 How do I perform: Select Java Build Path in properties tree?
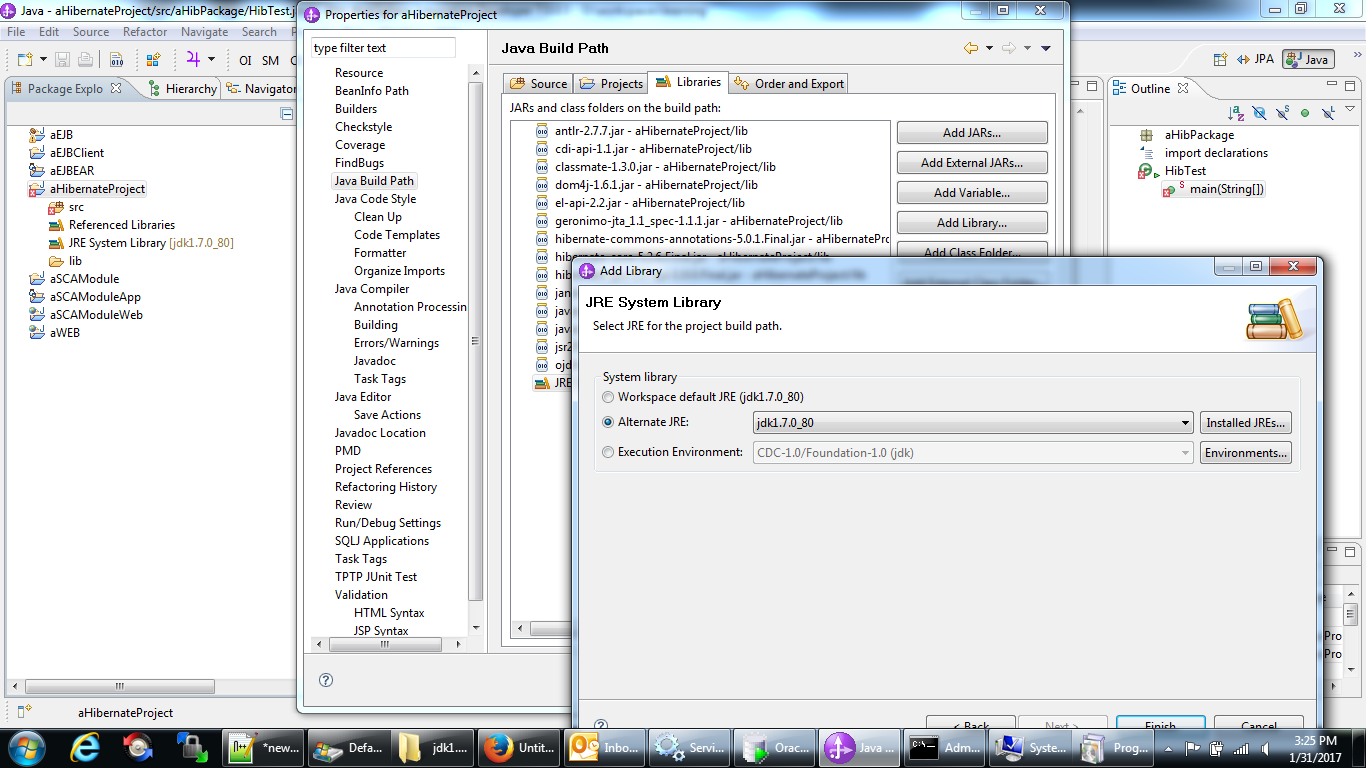(374, 181)
